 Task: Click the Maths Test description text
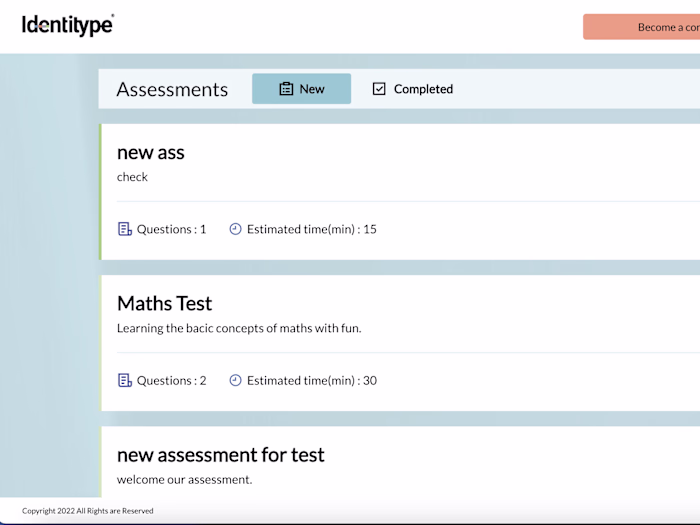pos(239,328)
